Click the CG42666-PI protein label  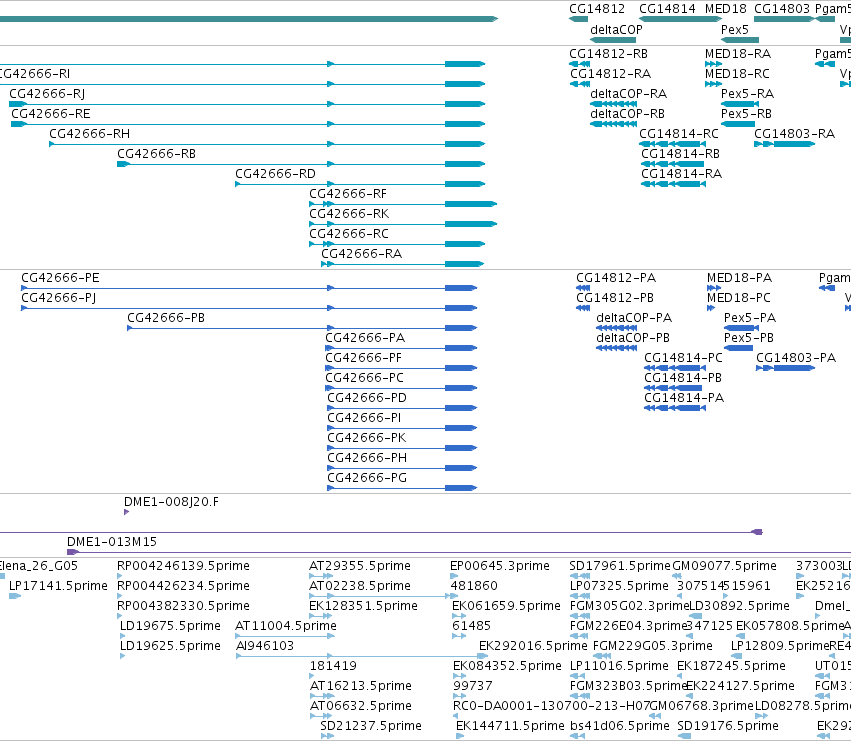pos(364,419)
